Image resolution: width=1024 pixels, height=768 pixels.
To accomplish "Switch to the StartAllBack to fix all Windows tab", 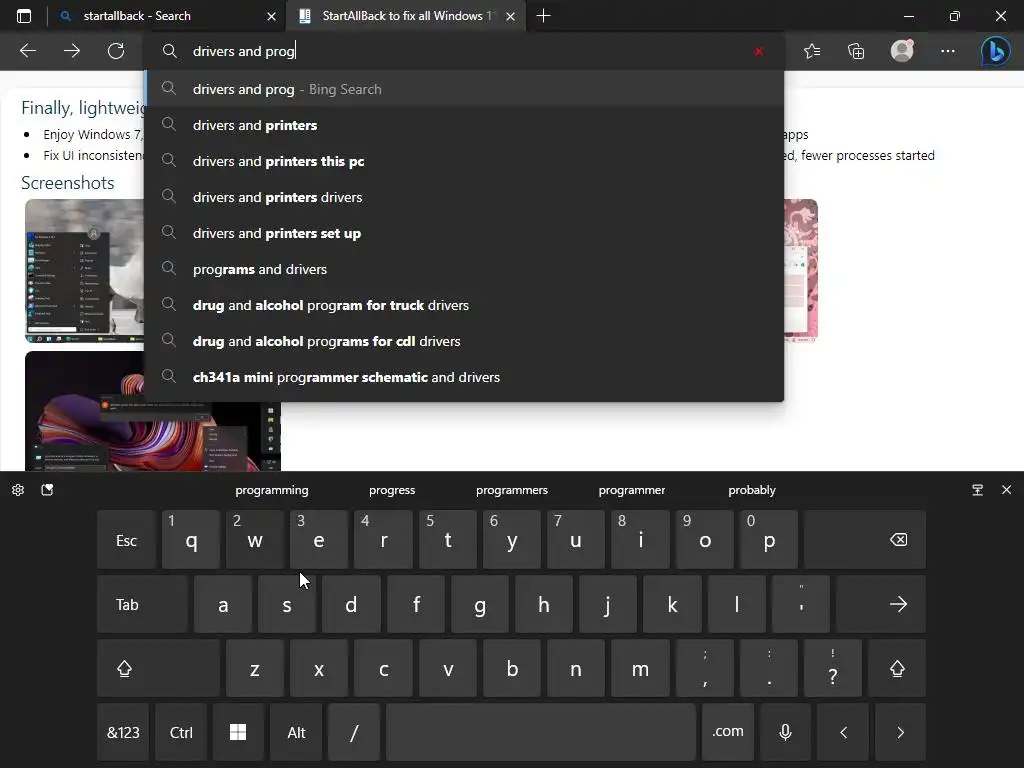I will 405,16.
